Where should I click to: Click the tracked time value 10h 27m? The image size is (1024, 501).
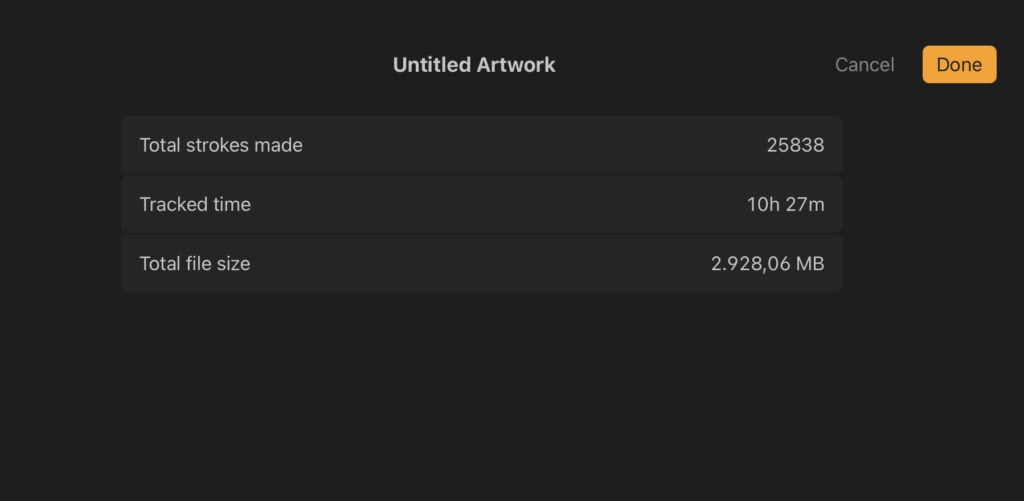click(x=785, y=204)
